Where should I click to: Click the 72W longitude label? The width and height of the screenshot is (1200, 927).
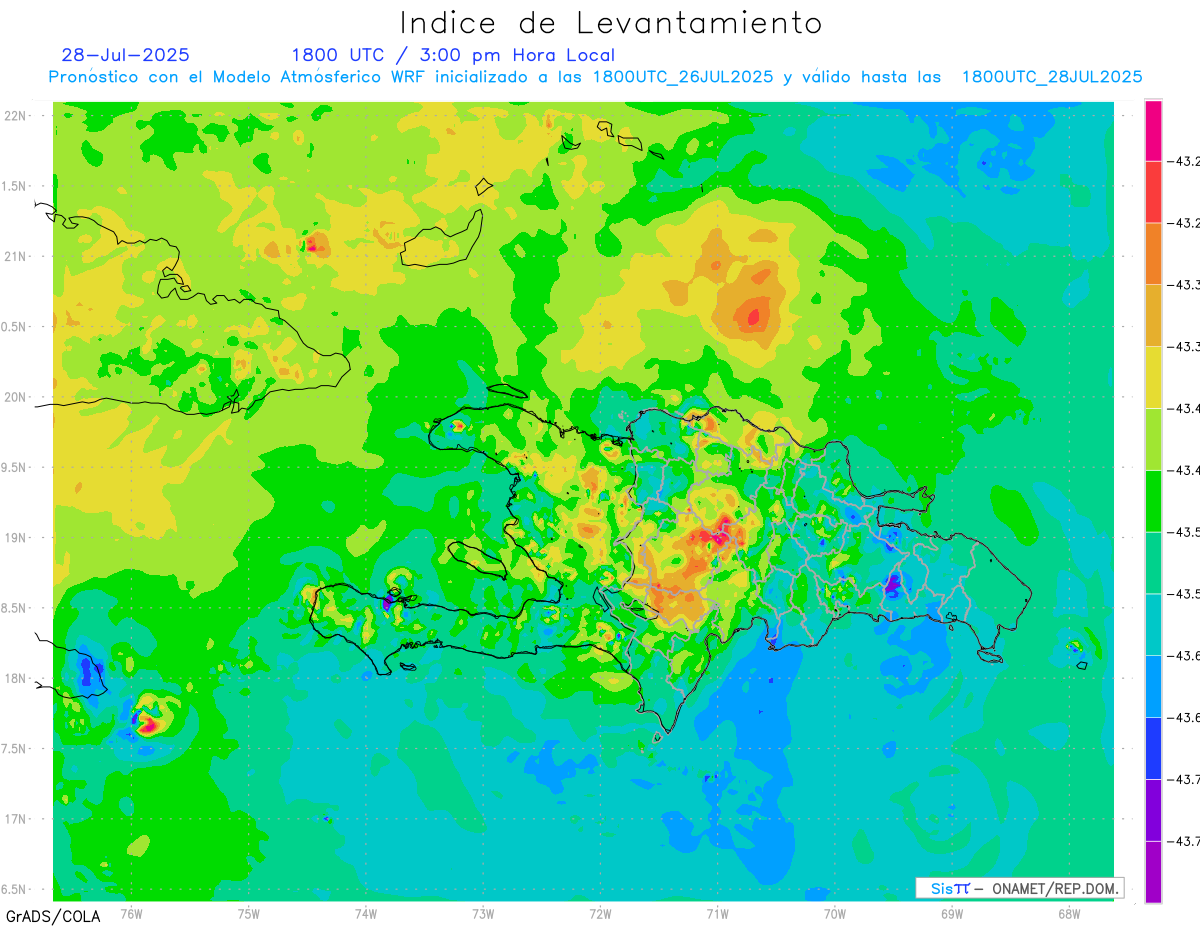click(600, 913)
